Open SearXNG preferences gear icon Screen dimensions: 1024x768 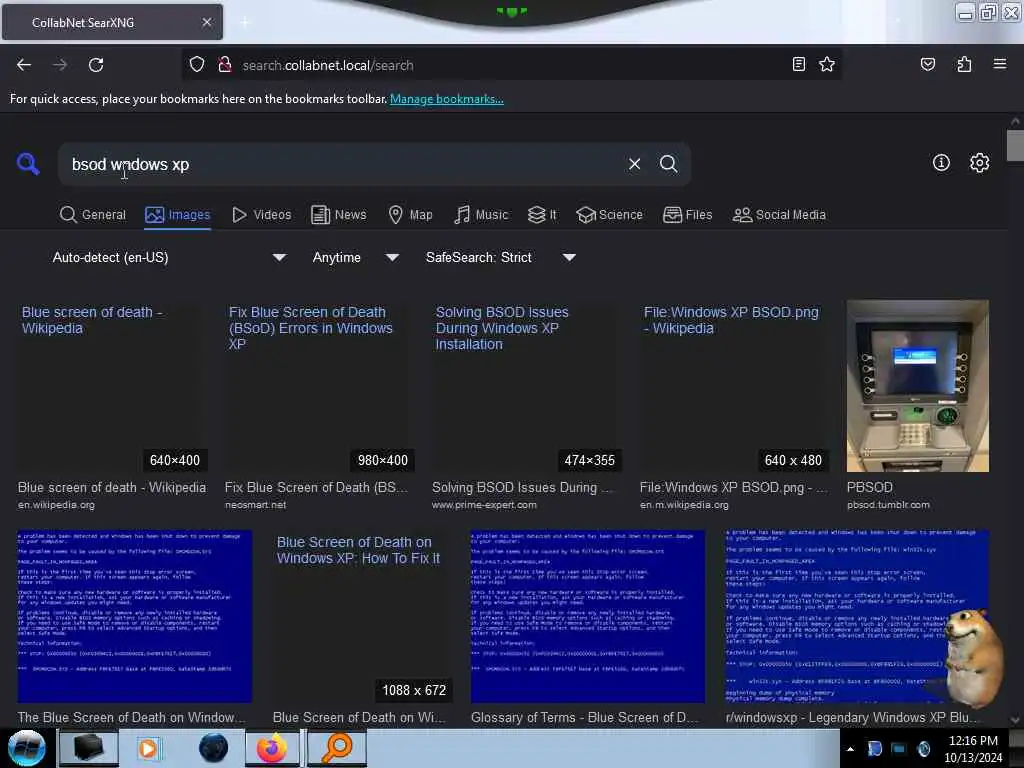980,163
